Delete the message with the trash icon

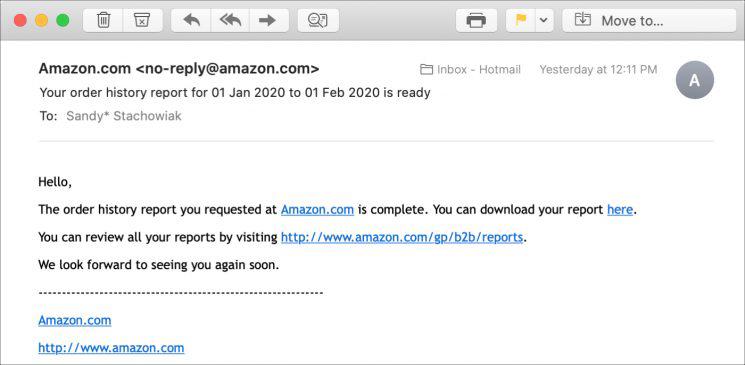tap(103, 20)
